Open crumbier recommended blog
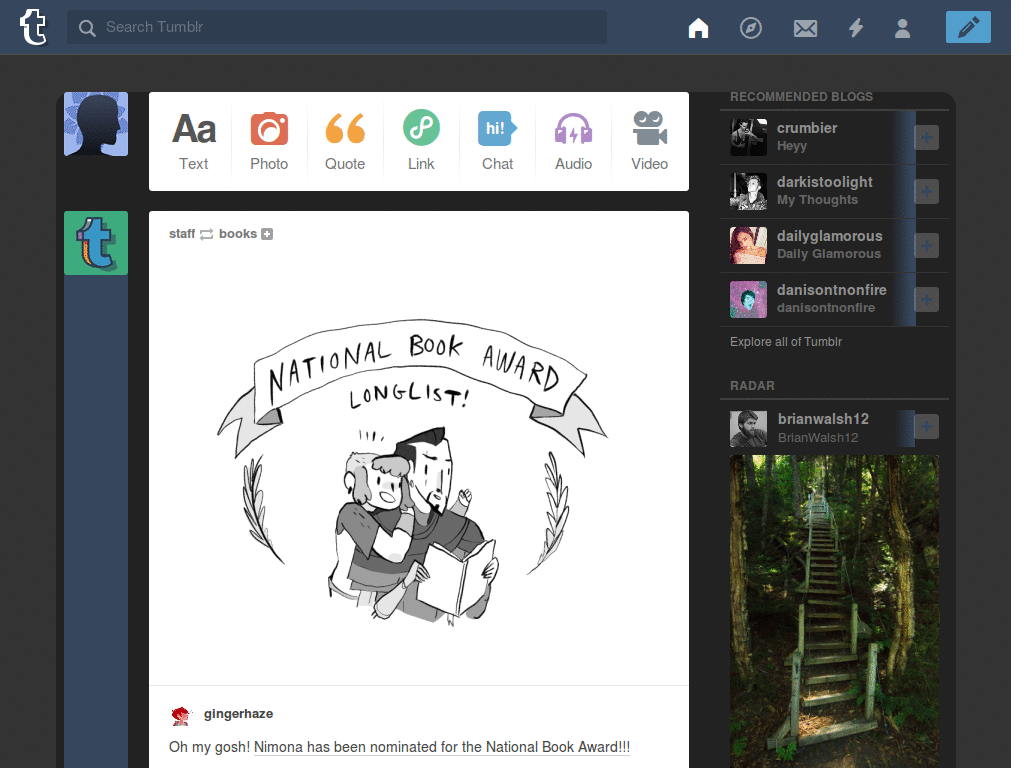 [x=807, y=128]
